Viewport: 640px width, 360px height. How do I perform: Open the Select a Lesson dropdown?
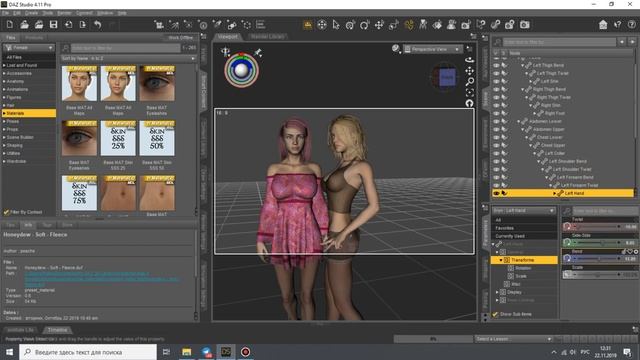513,339
